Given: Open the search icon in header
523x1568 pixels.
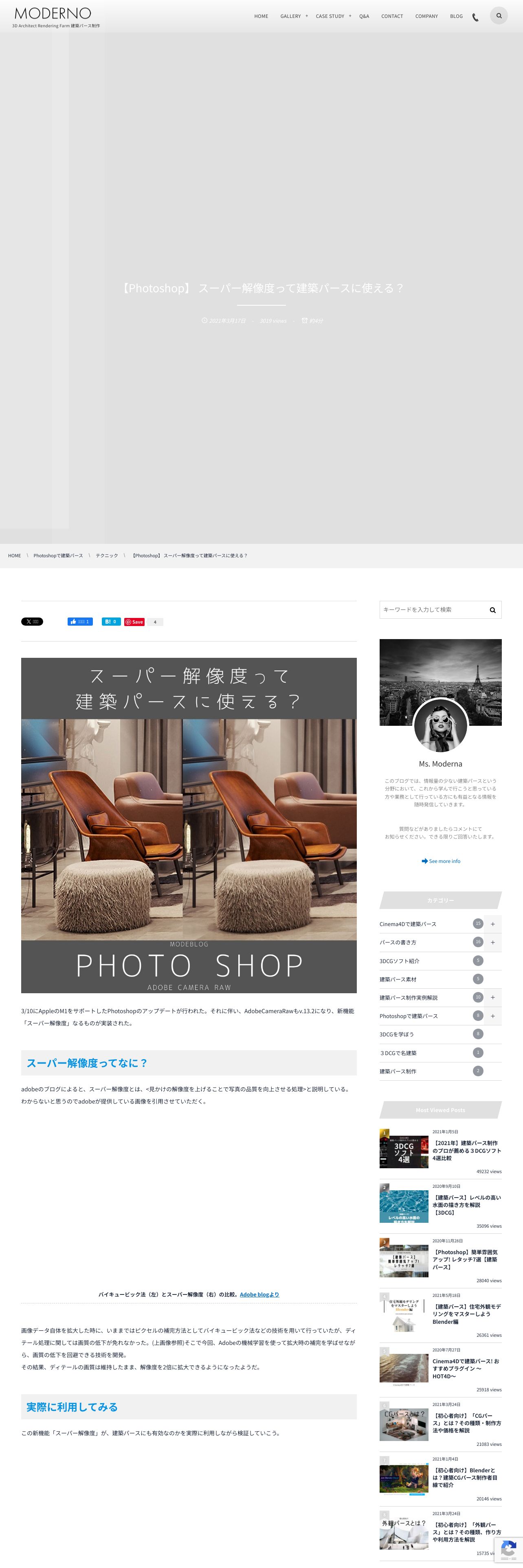Looking at the screenshot, I should (x=499, y=16).
